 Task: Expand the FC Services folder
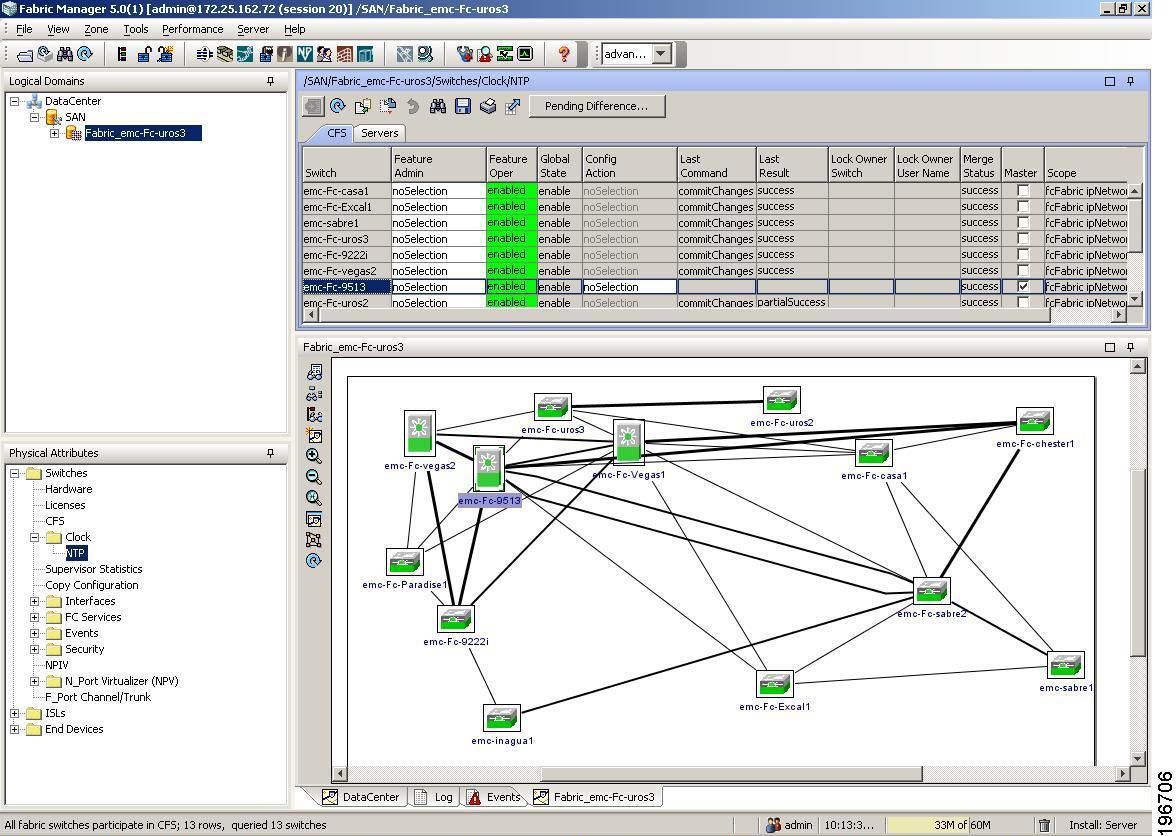pos(34,618)
